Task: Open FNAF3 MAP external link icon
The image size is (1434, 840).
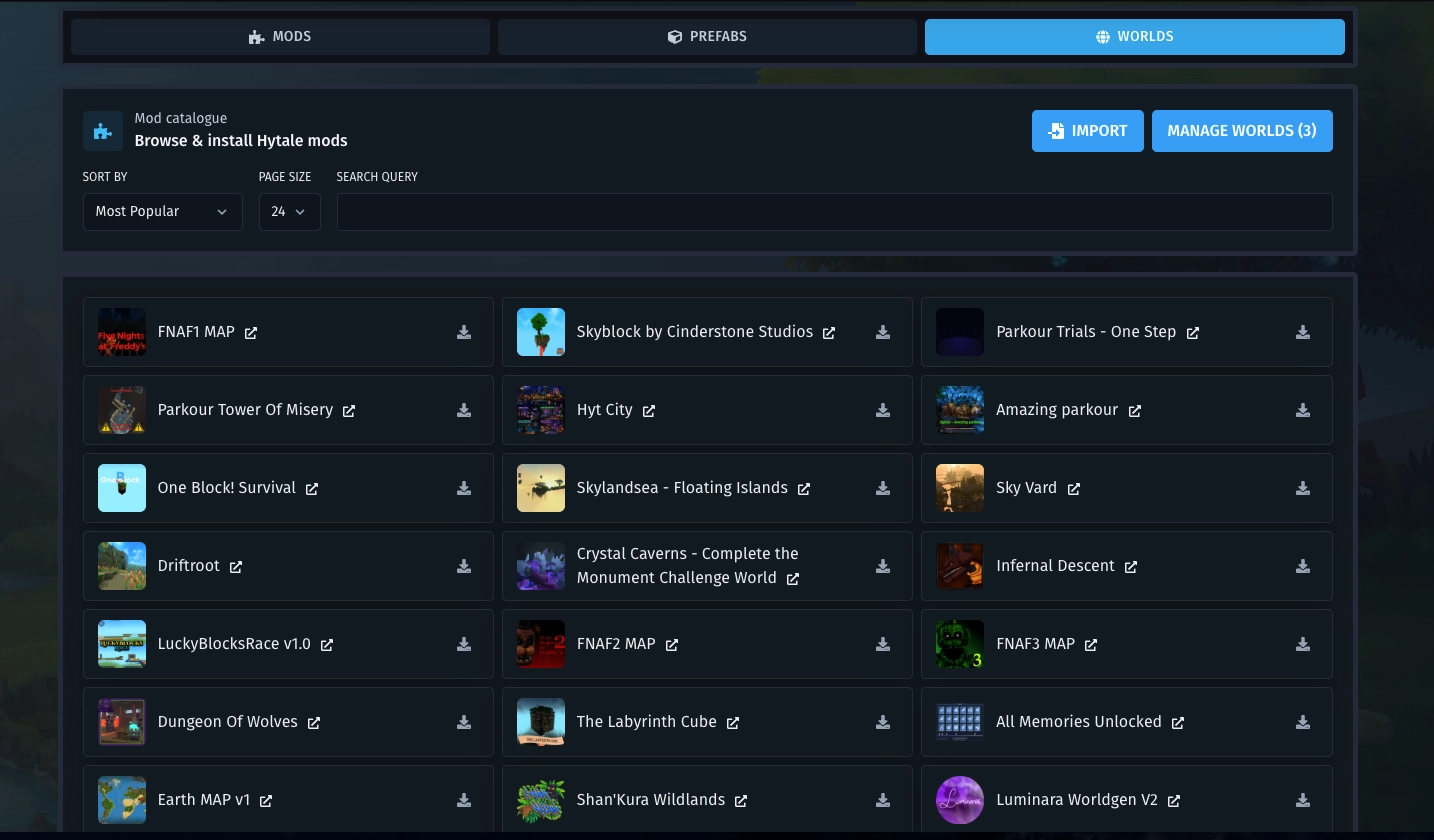Action: [1091, 645]
